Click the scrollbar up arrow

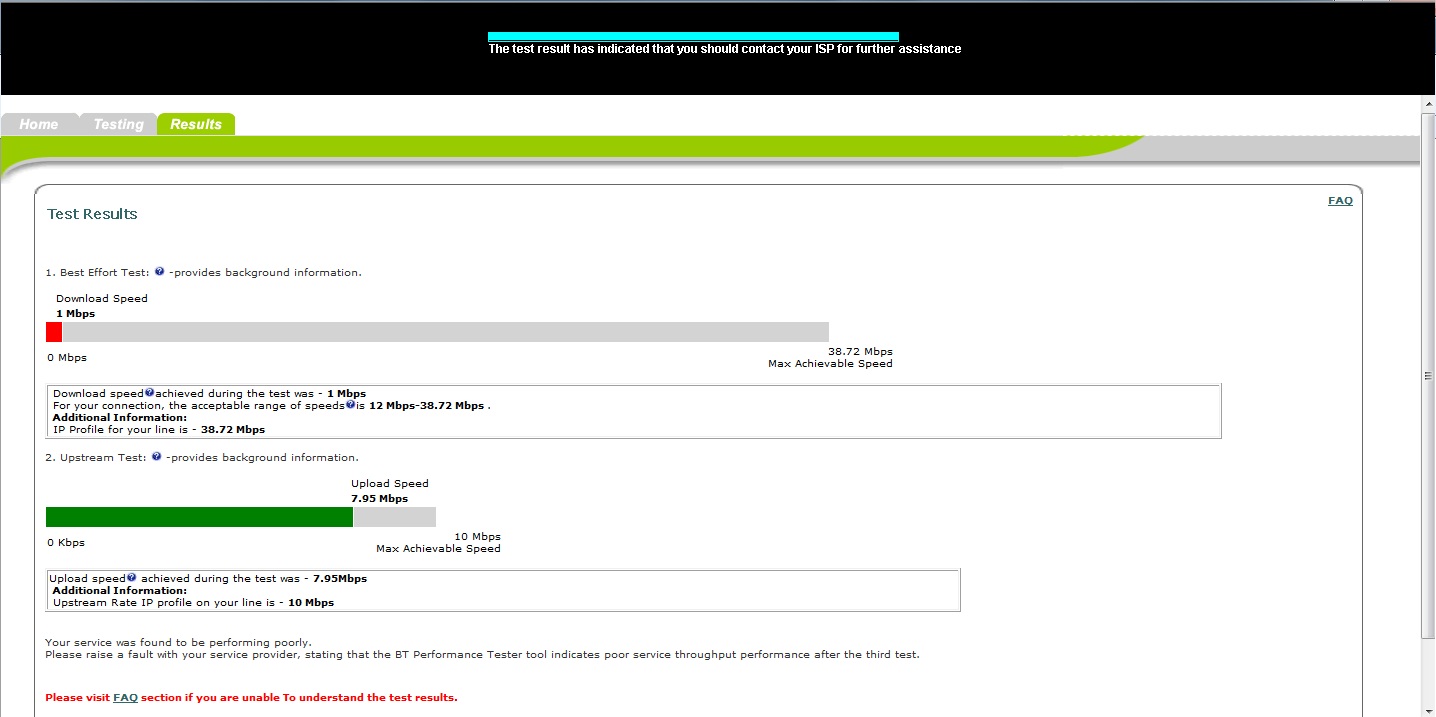tap(1428, 104)
